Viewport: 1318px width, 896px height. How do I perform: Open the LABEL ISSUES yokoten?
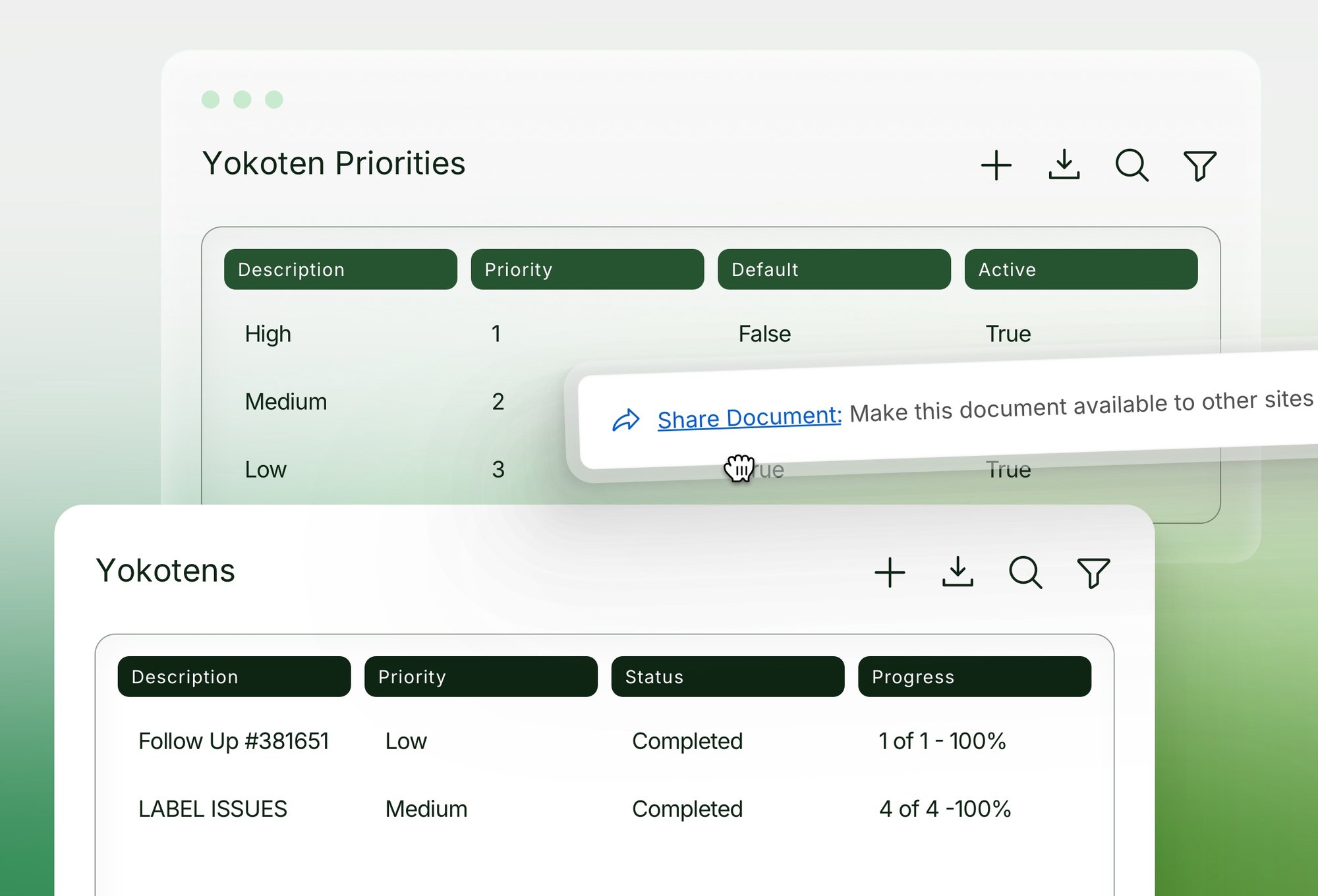212,809
